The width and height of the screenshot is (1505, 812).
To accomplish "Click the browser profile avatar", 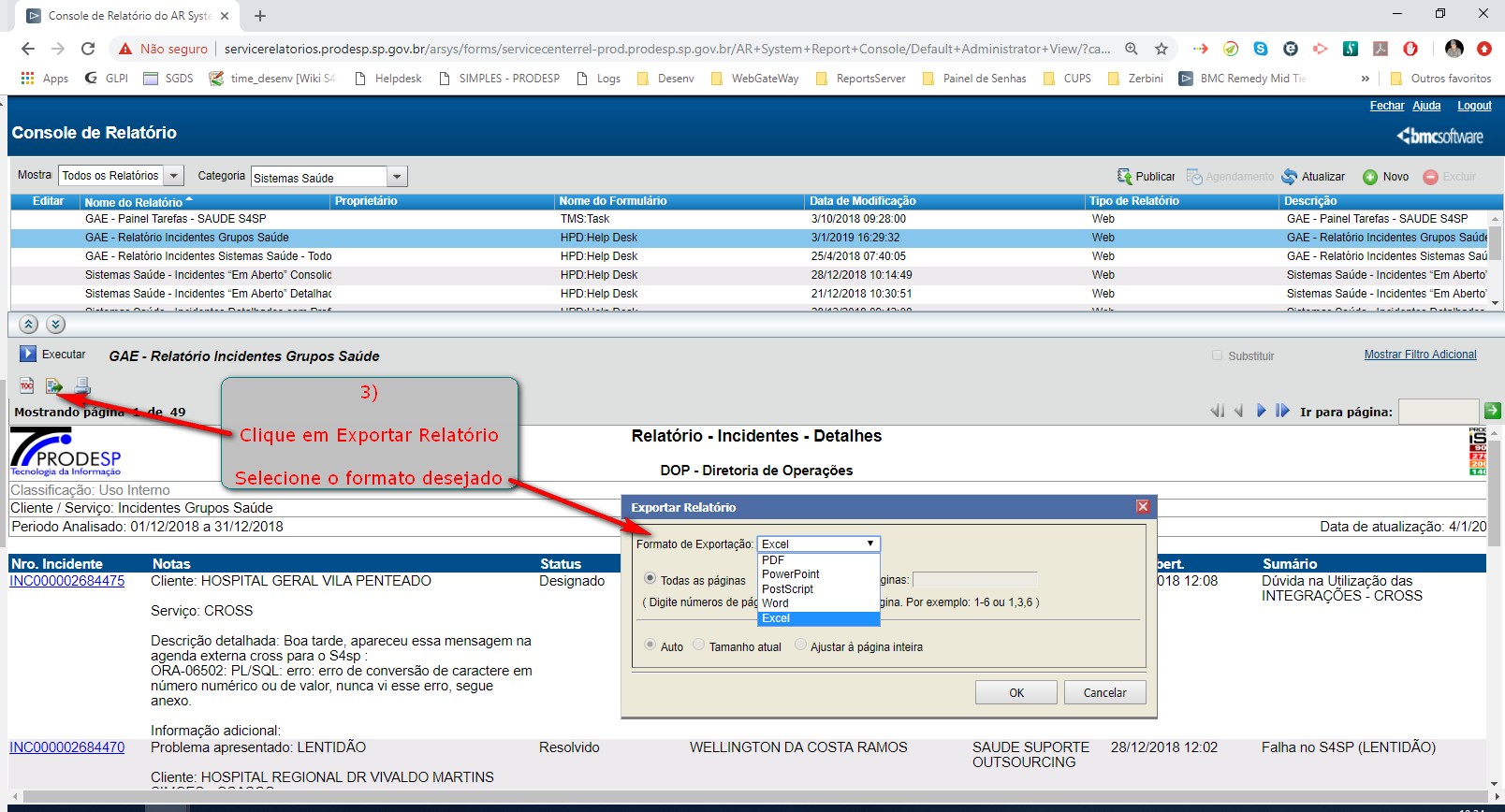I will (1454, 49).
